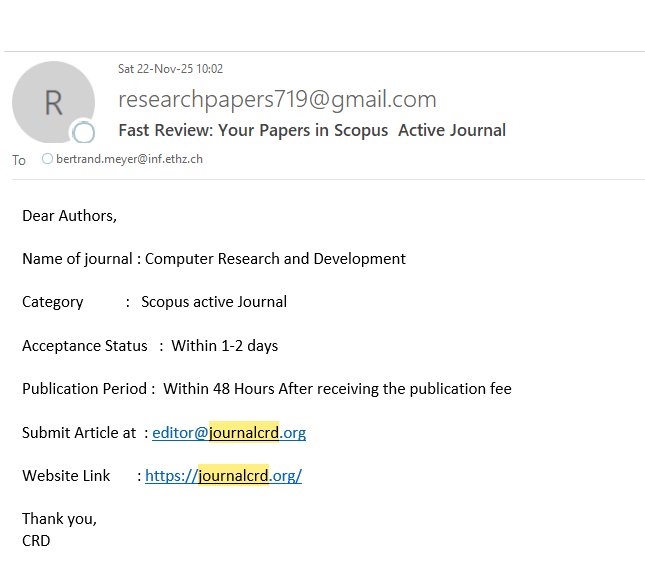Click the Publication Period line about 48 hours

click(x=266, y=389)
